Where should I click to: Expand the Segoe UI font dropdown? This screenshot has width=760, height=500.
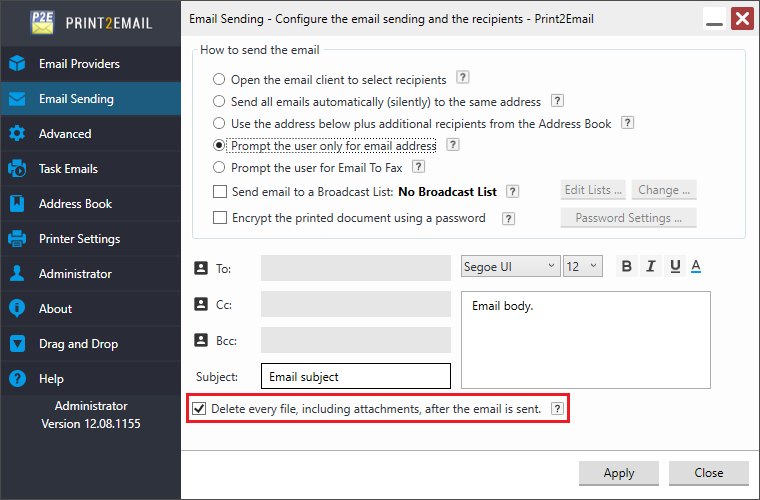(510, 266)
